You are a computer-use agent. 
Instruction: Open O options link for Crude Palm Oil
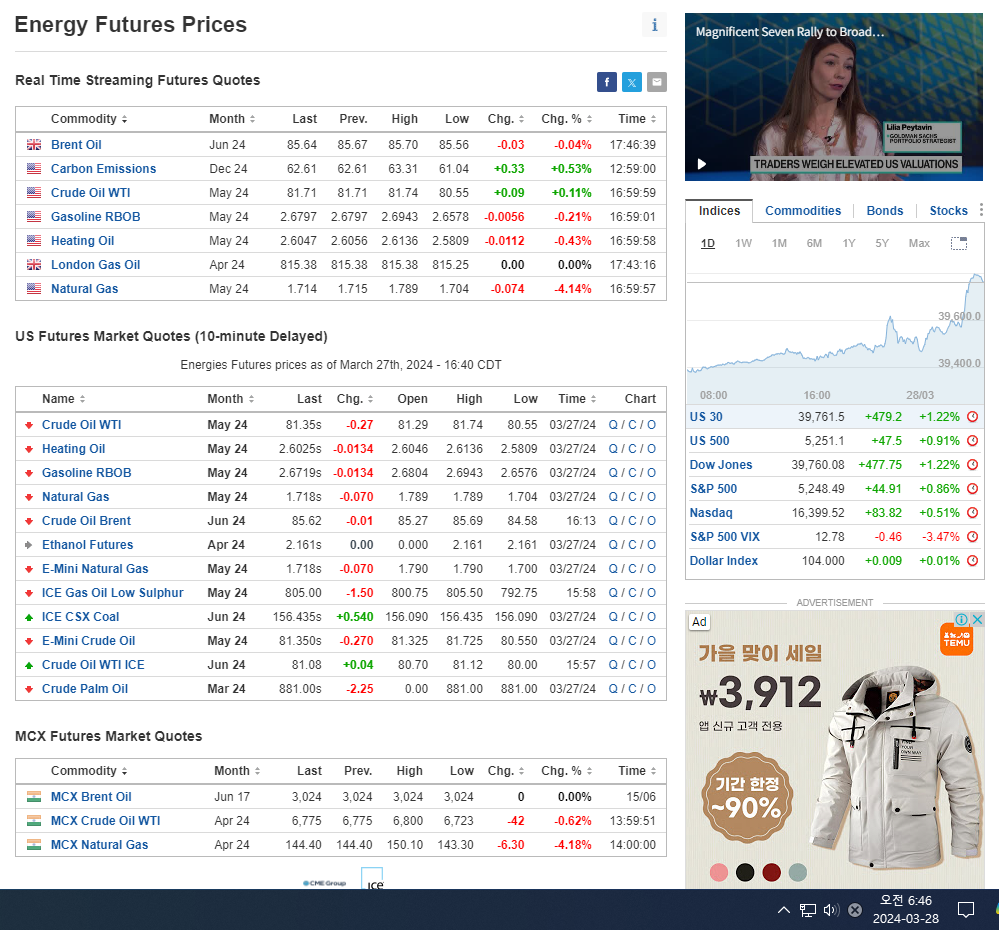pos(651,689)
